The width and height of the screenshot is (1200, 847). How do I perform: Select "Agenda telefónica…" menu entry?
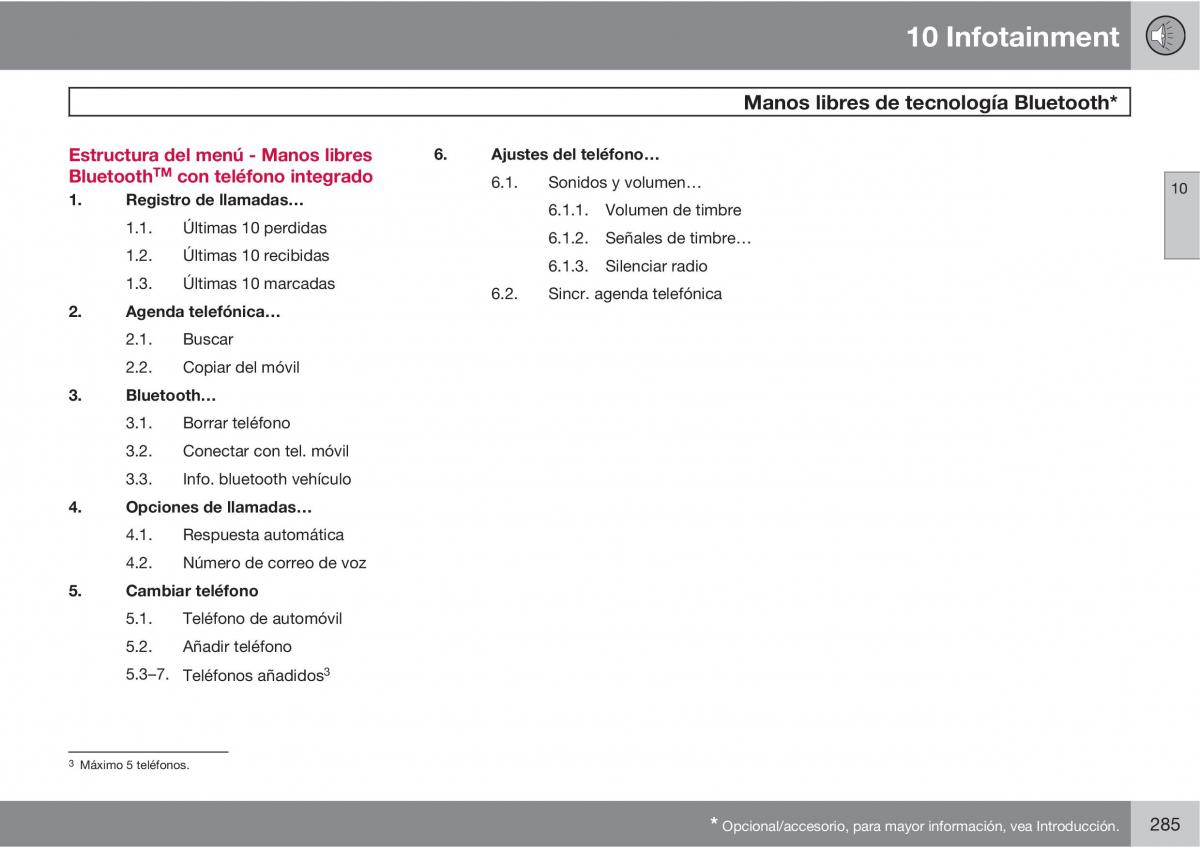tap(203, 312)
